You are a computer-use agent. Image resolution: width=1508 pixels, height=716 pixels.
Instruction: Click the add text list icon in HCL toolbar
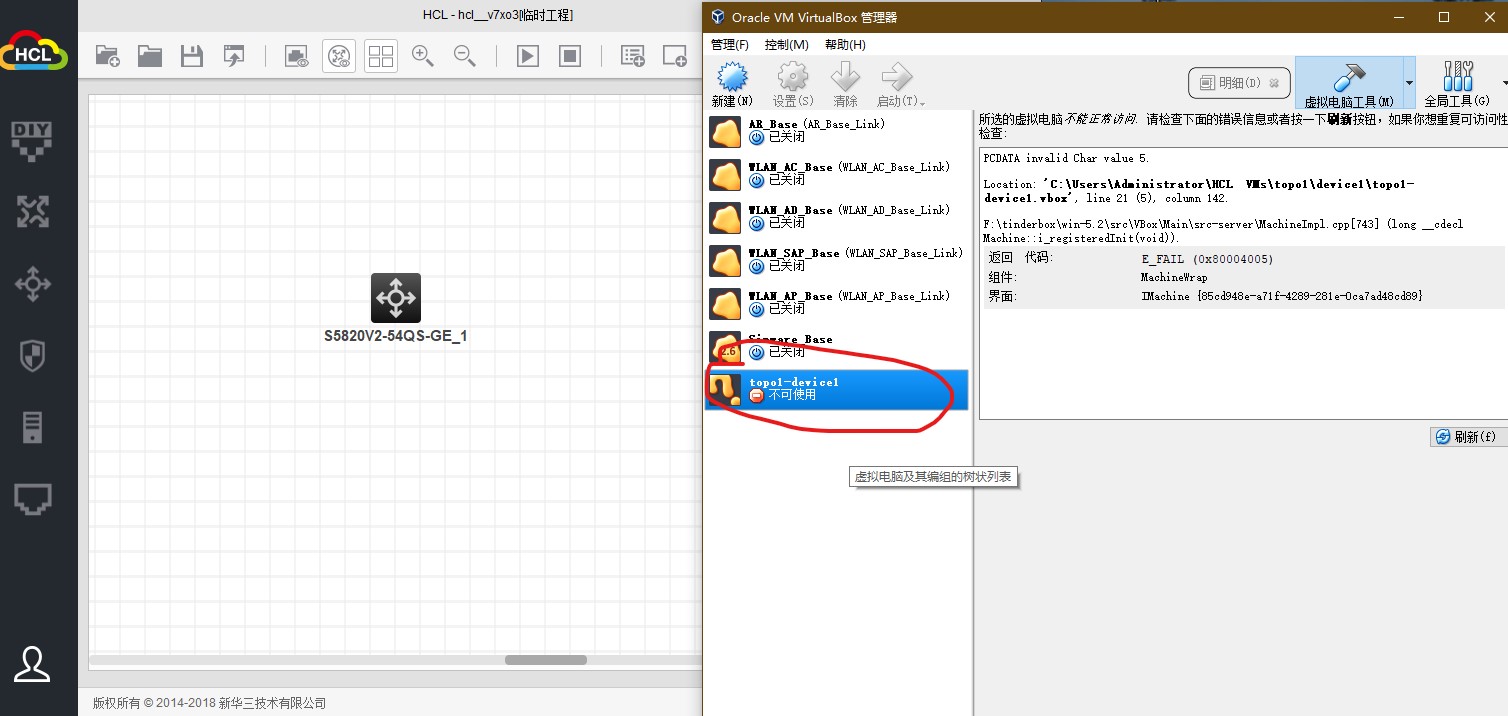[633, 56]
